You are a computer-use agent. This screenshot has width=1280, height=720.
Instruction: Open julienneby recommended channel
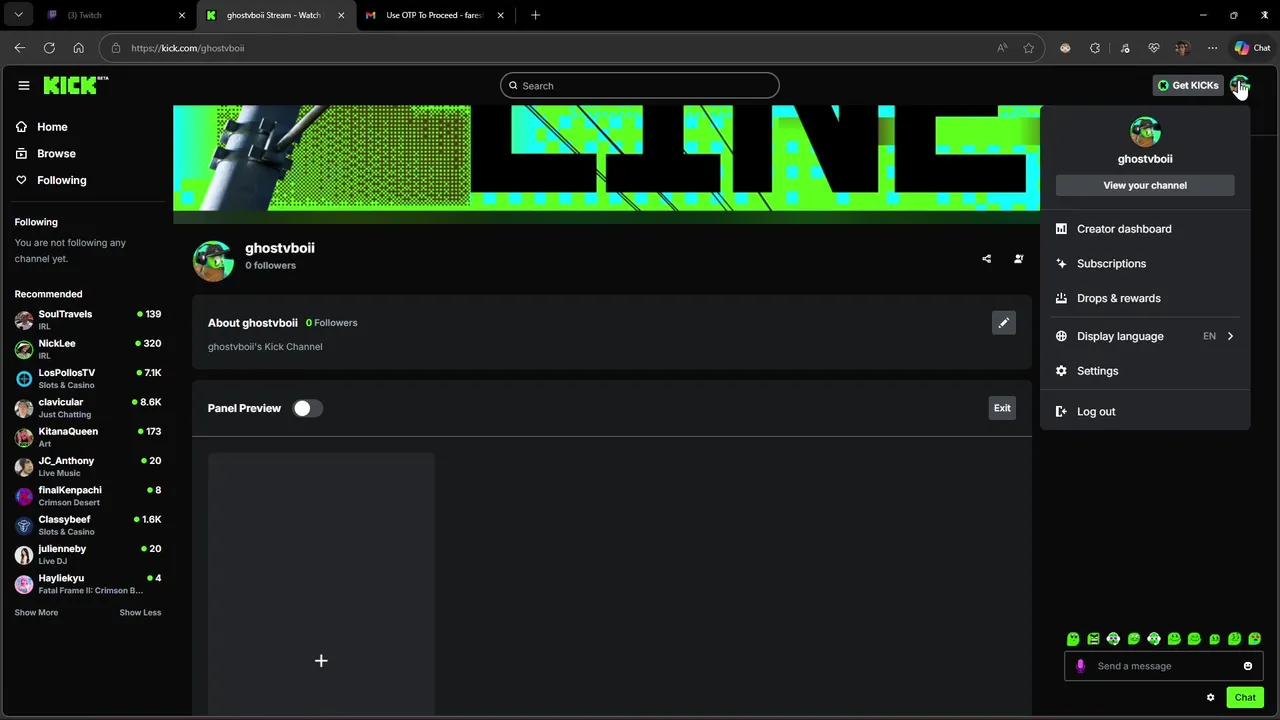point(88,555)
